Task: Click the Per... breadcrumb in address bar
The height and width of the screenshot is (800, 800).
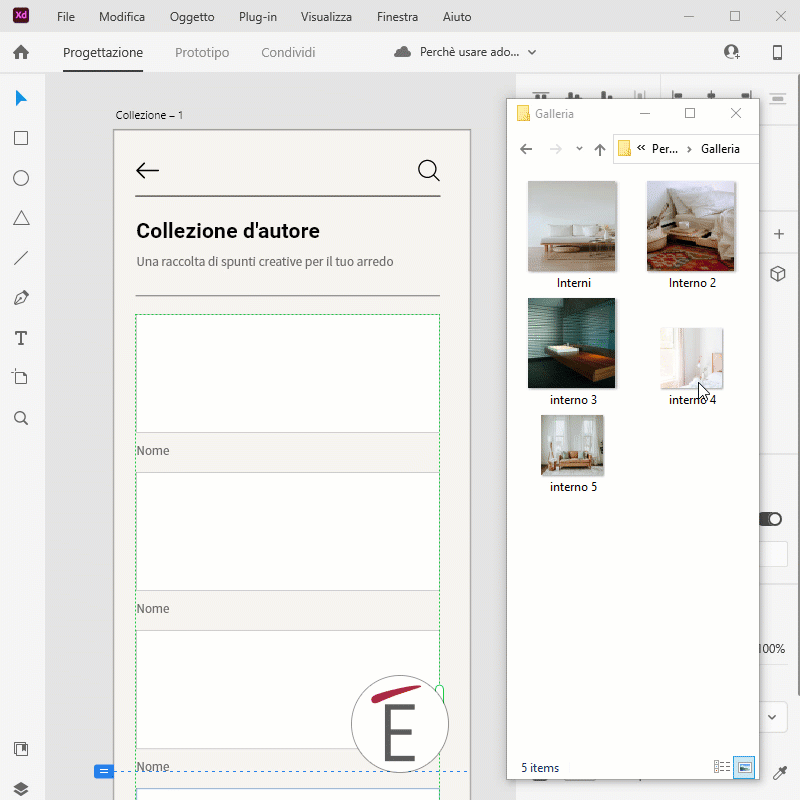Action: tap(665, 149)
